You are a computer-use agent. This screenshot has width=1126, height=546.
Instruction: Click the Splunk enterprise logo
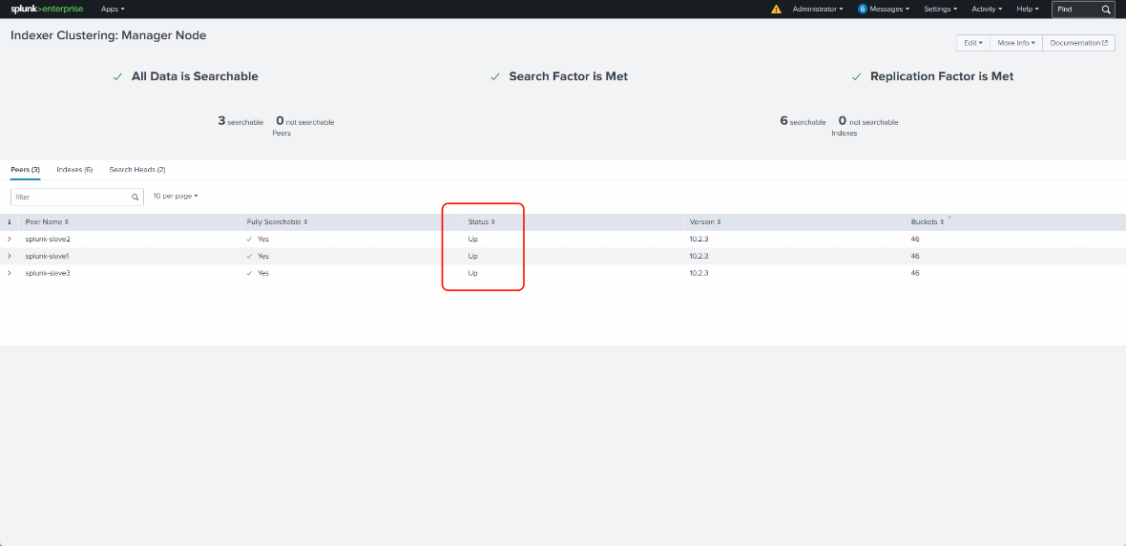47,9
